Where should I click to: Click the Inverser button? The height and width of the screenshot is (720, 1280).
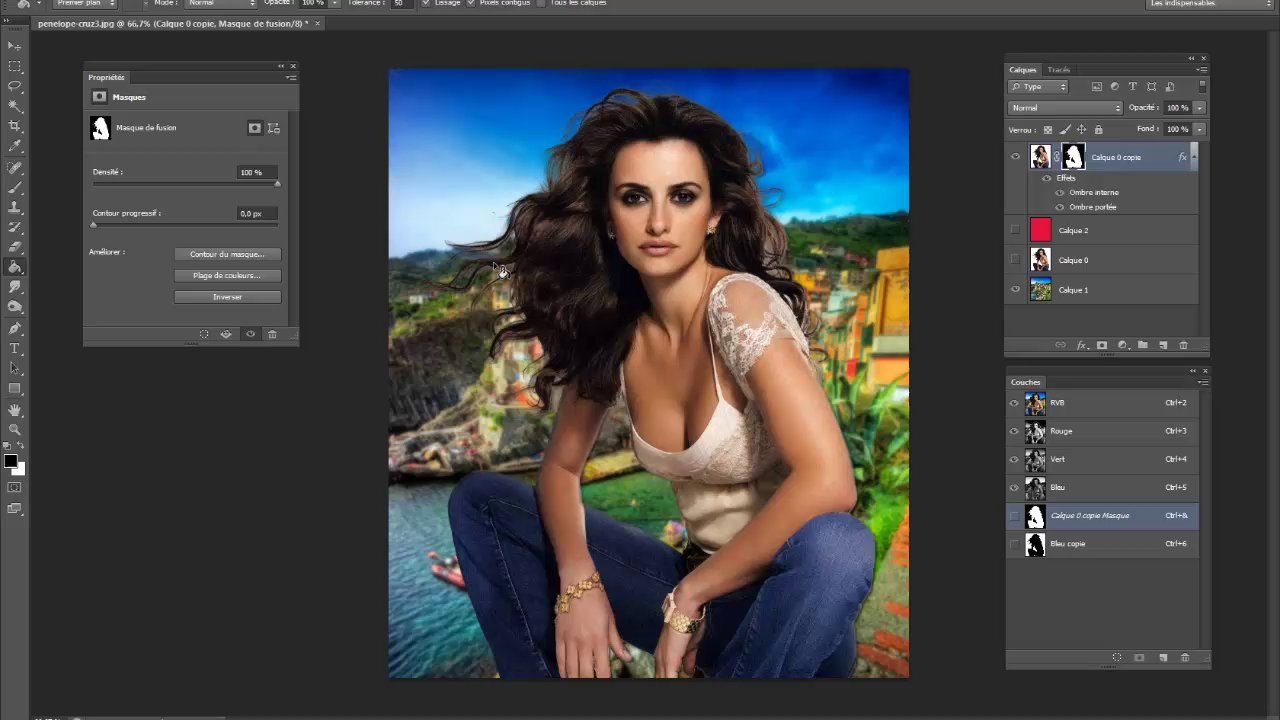tap(227, 297)
